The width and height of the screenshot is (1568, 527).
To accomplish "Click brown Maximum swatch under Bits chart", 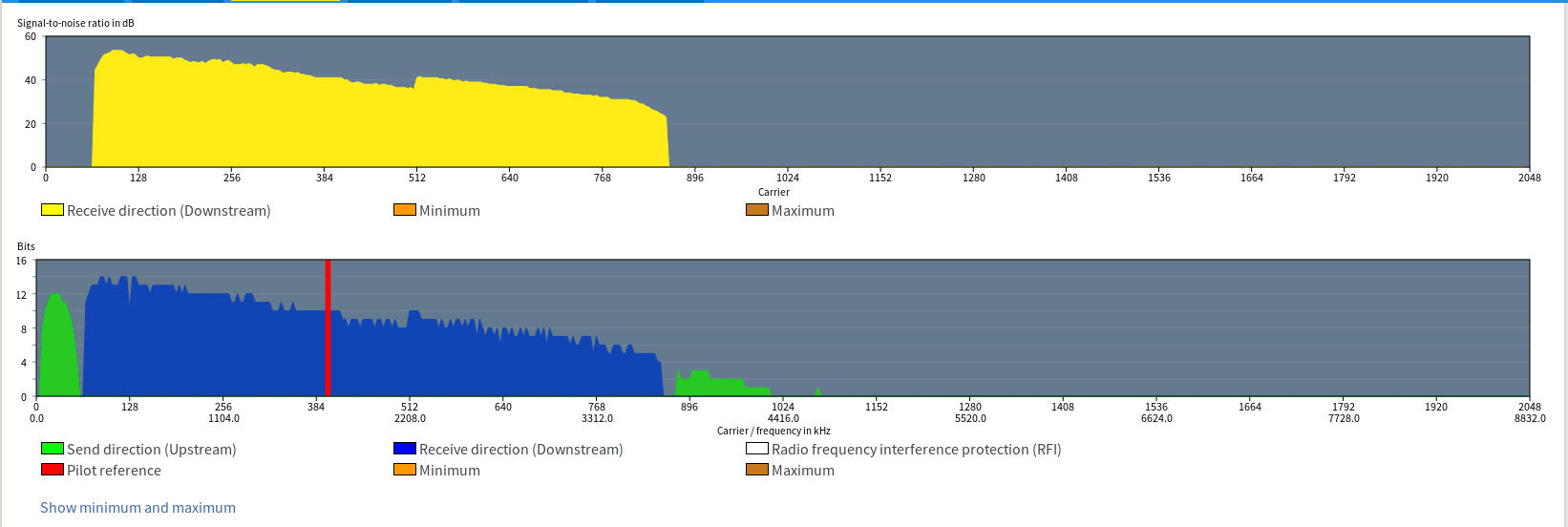I will (757, 470).
